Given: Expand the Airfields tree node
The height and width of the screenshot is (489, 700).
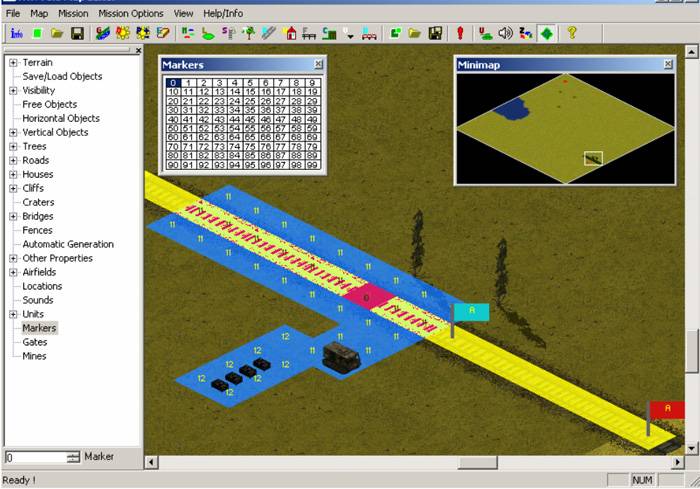Looking at the screenshot, I should tap(13, 272).
